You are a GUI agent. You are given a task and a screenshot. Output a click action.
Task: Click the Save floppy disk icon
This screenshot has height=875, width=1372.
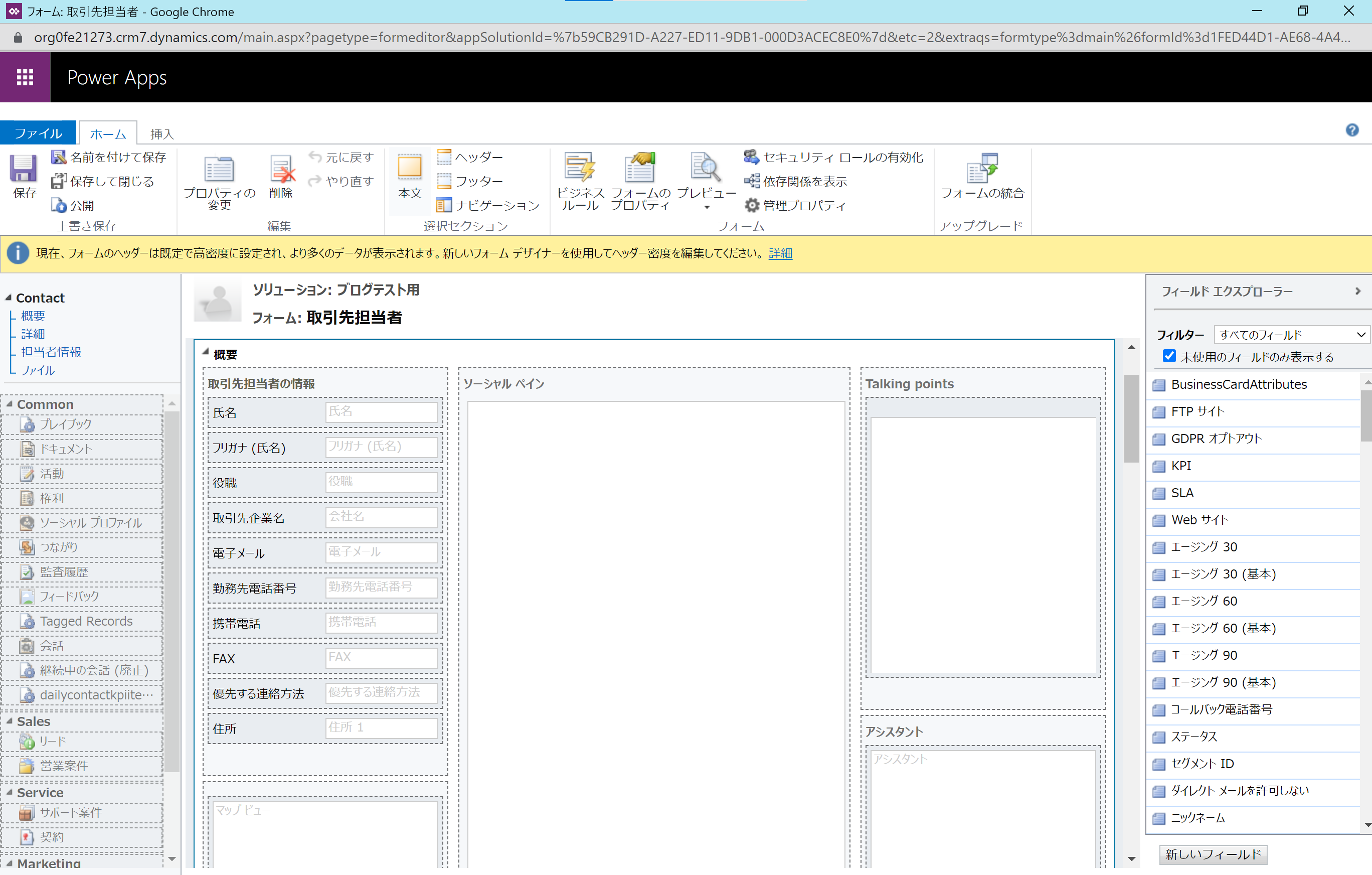tap(24, 169)
